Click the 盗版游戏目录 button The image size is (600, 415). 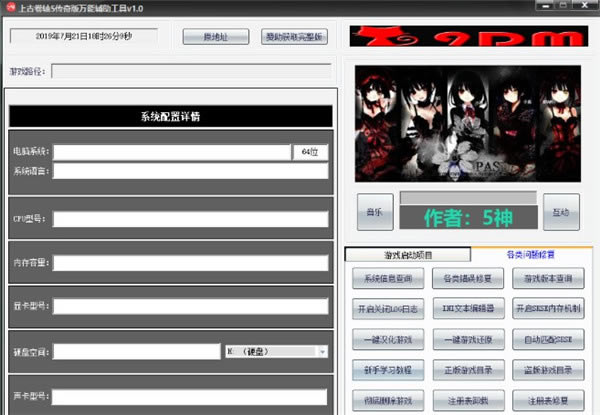[548, 370]
